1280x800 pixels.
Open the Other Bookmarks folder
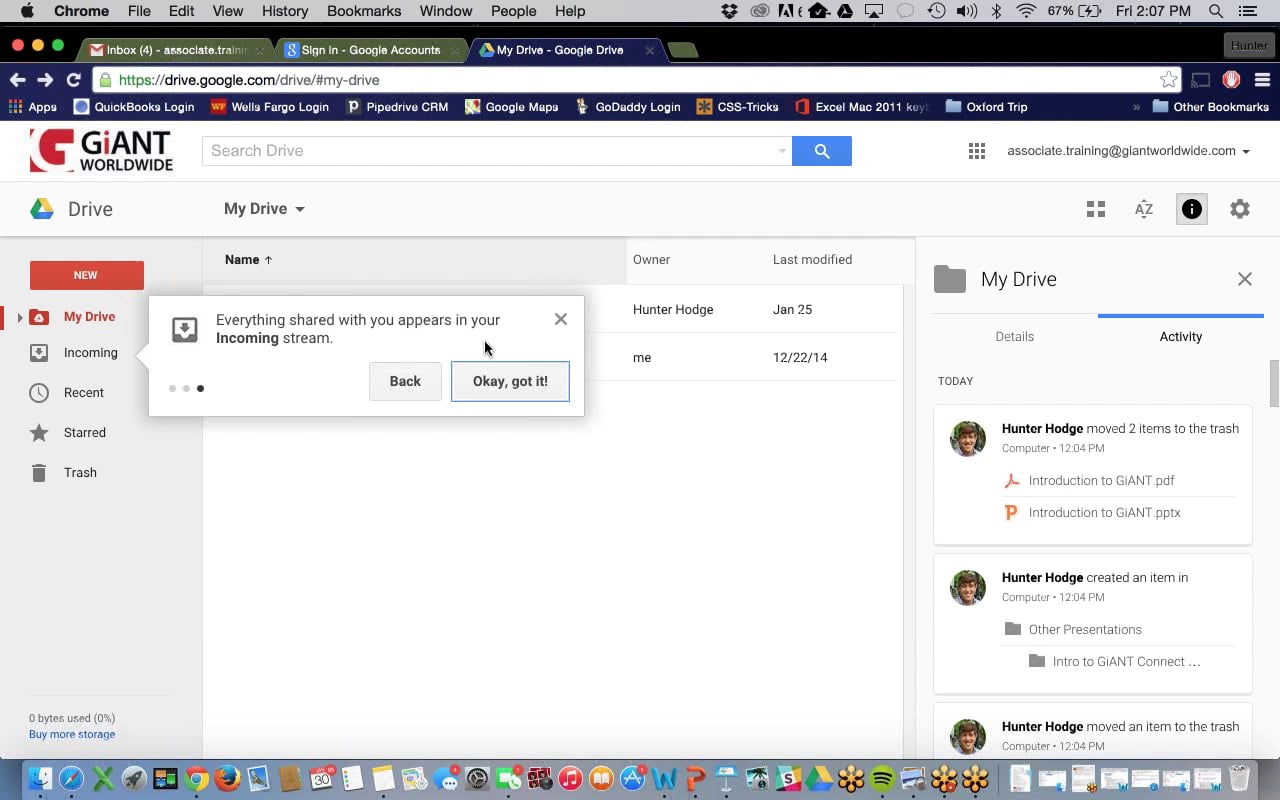click(x=1210, y=107)
